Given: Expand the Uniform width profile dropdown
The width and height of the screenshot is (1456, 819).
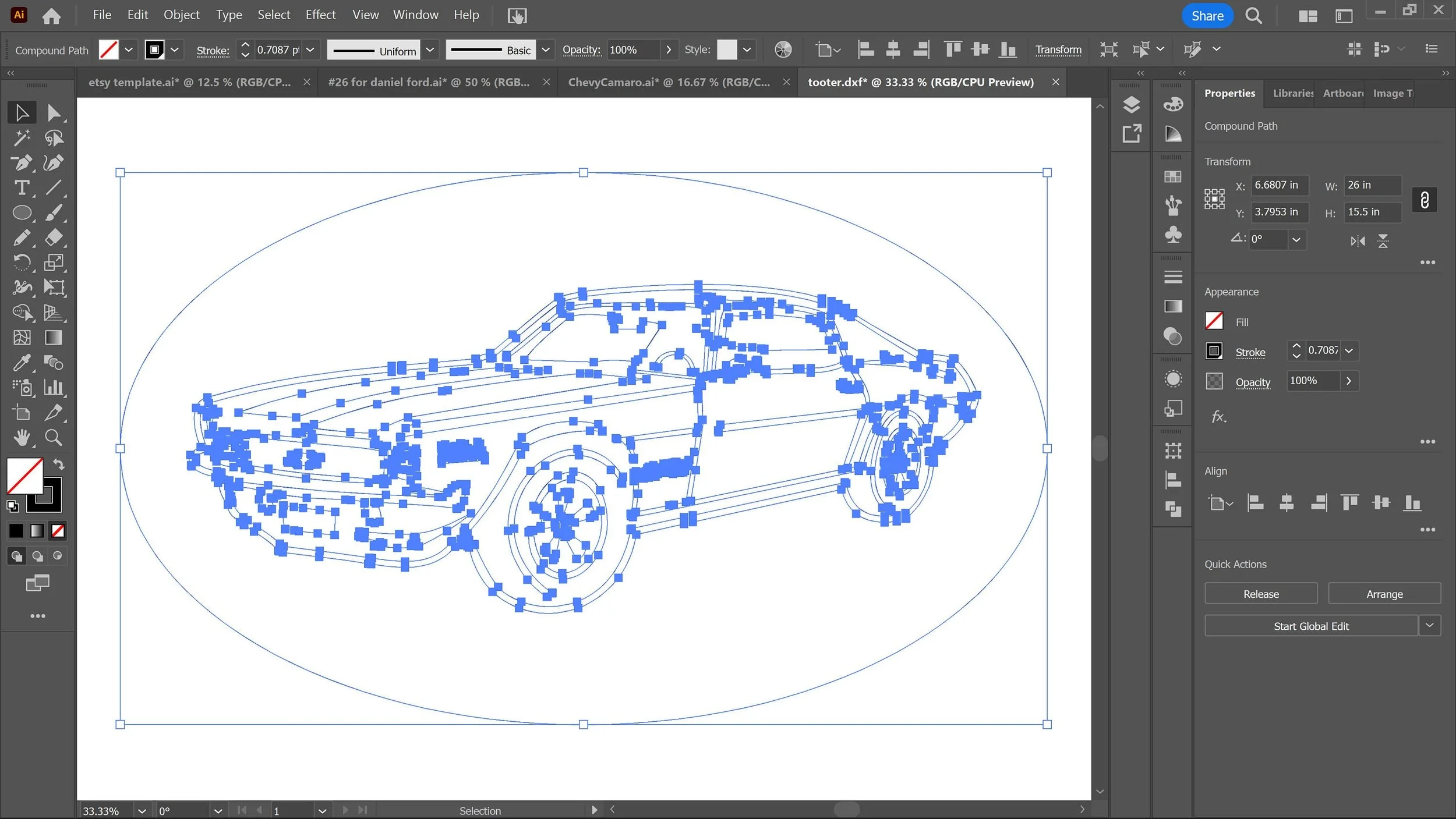Looking at the screenshot, I should [430, 50].
